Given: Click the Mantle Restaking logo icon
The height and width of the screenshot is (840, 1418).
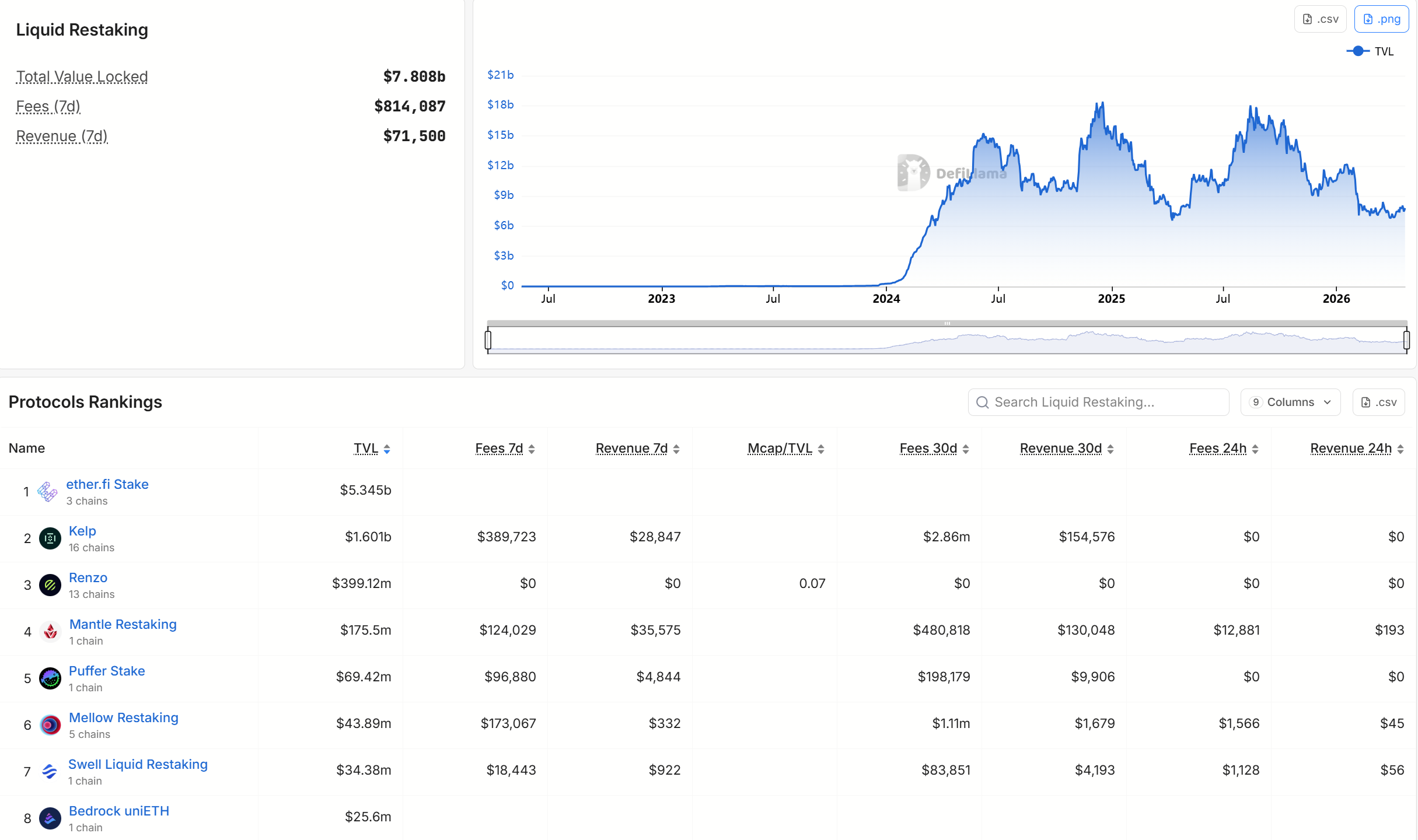Looking at the screenshot, I should (50, 632).
